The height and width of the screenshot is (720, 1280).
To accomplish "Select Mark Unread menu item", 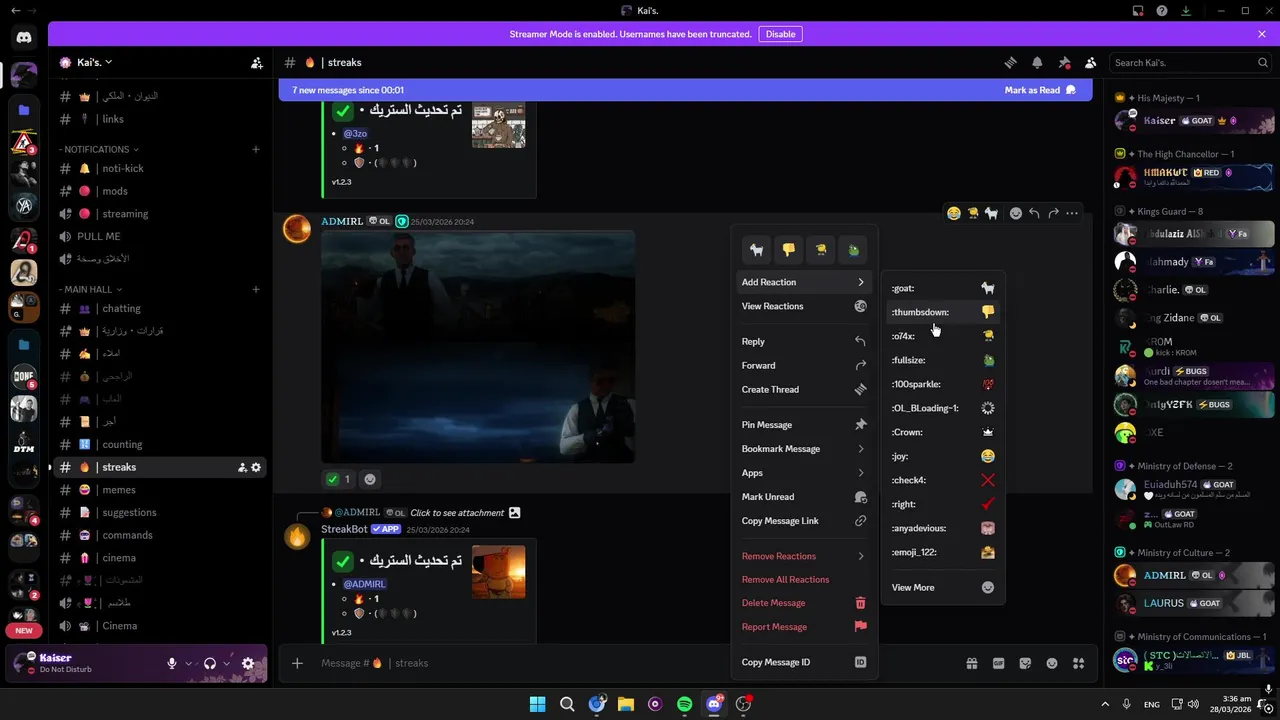I will 804,497.
